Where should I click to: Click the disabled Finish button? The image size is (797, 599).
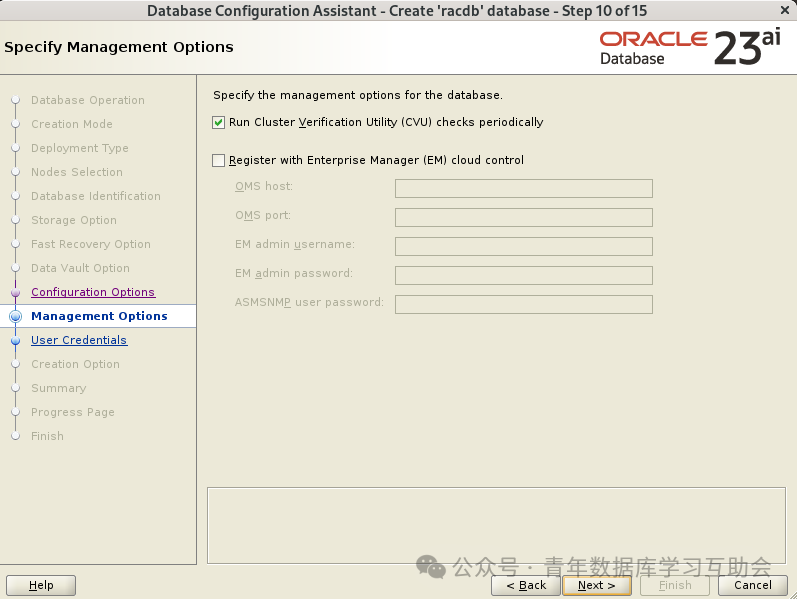click(x=675, y=585)
